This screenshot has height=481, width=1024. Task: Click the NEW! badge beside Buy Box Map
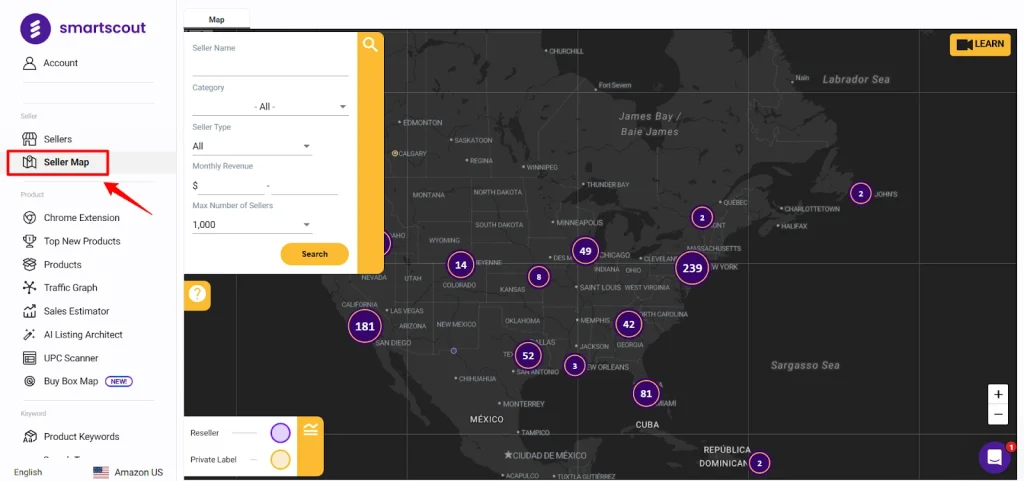[119, 381]
